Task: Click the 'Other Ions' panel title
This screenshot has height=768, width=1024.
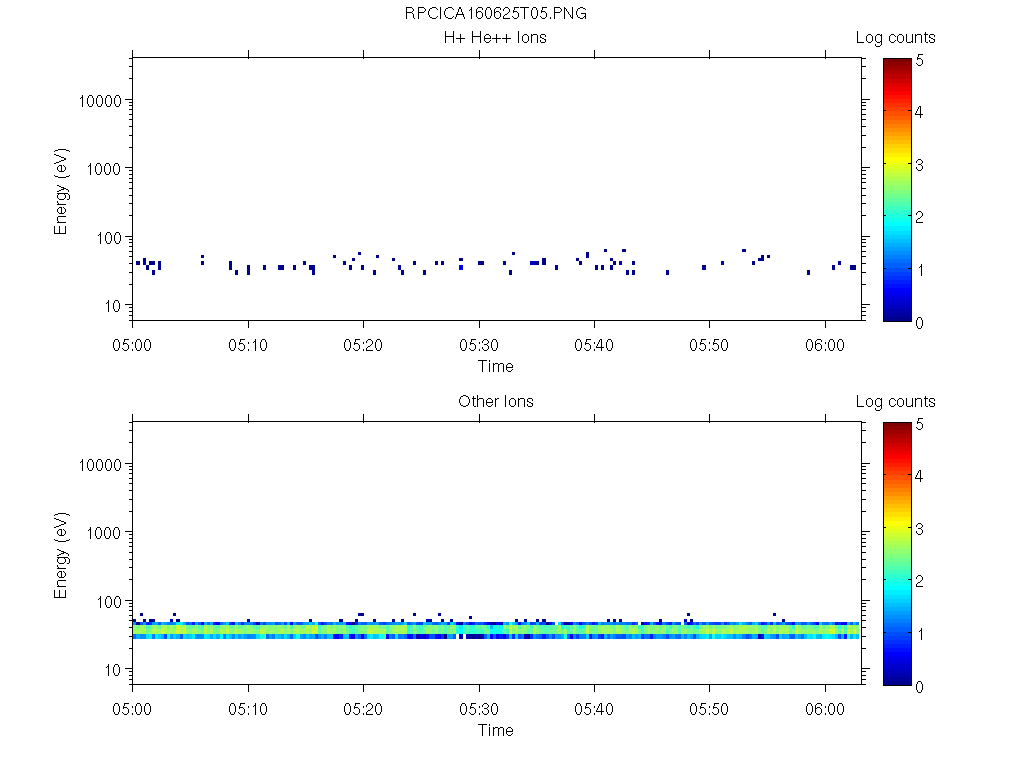Action: point(496,401)
